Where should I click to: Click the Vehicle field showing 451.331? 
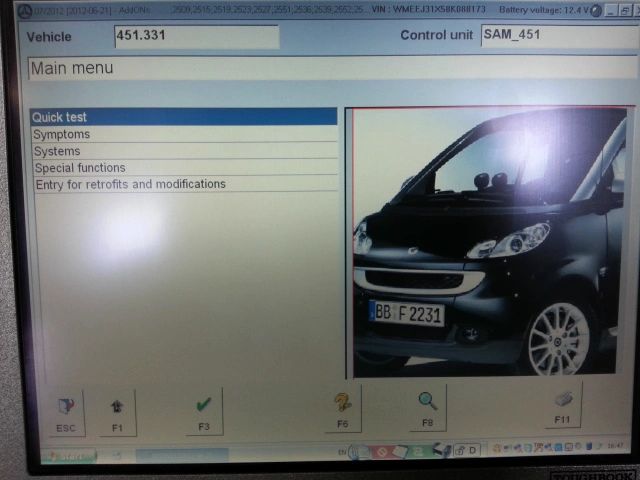[x=197, y=37]
